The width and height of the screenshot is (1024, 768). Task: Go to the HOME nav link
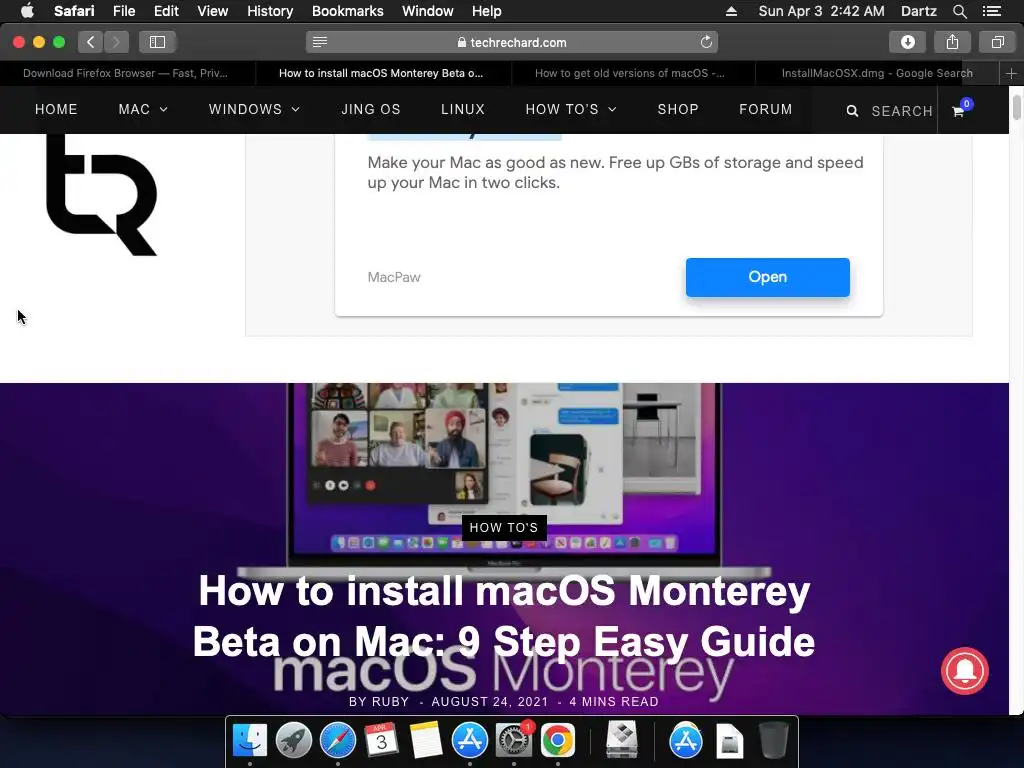point(56,110)
